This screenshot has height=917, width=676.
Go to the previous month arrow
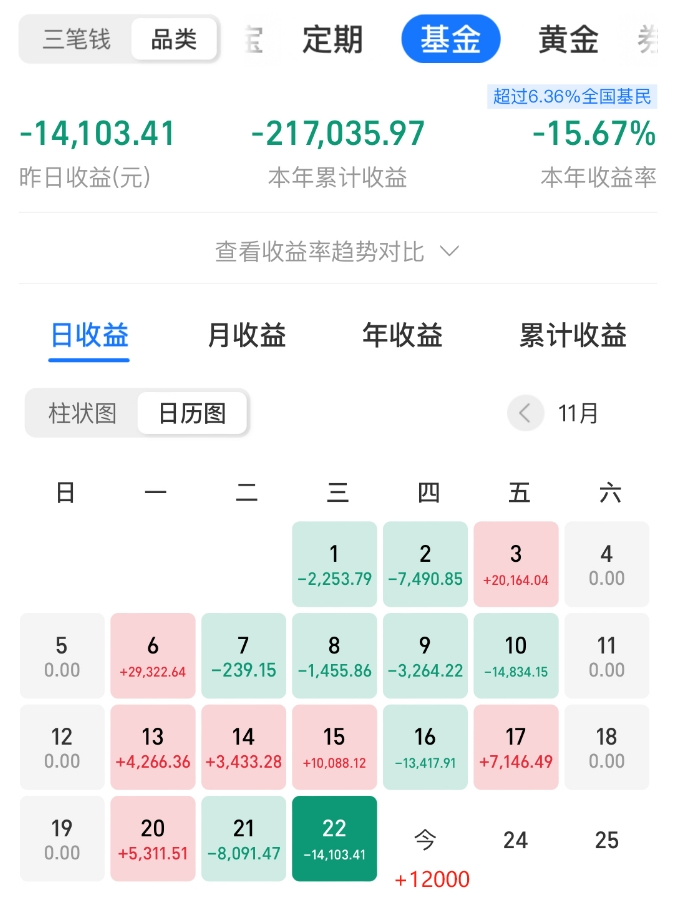pos(525,413)
